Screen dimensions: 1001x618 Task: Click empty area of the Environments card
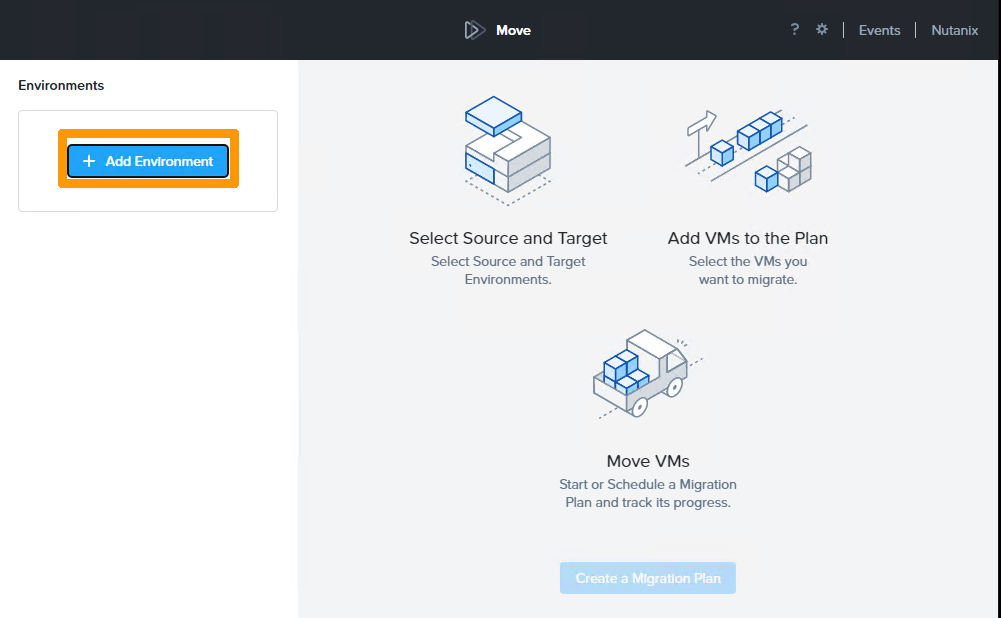tap(148, 199)
